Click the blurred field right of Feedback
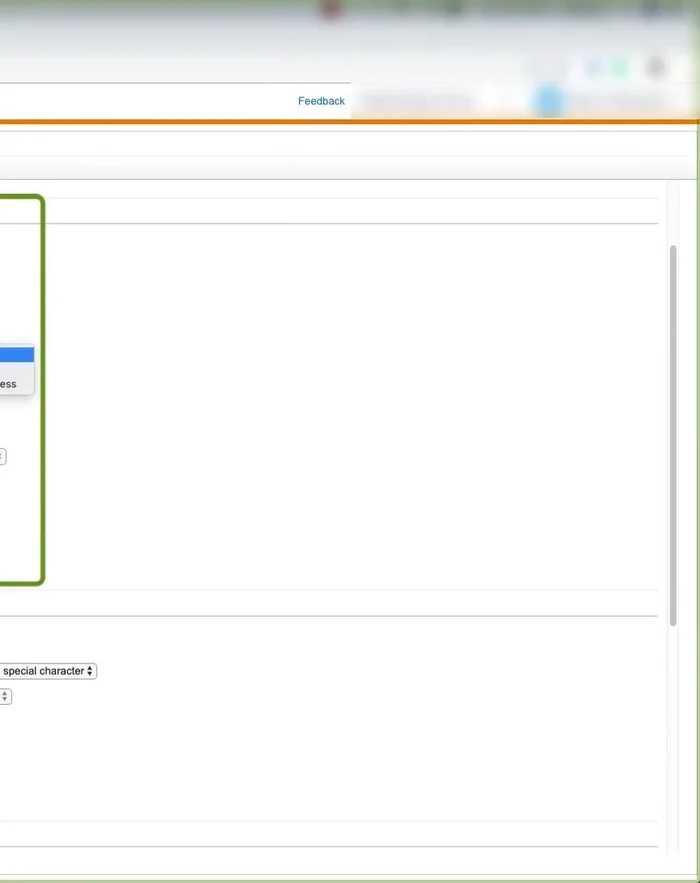700x883 pixels. click(418, 101)
